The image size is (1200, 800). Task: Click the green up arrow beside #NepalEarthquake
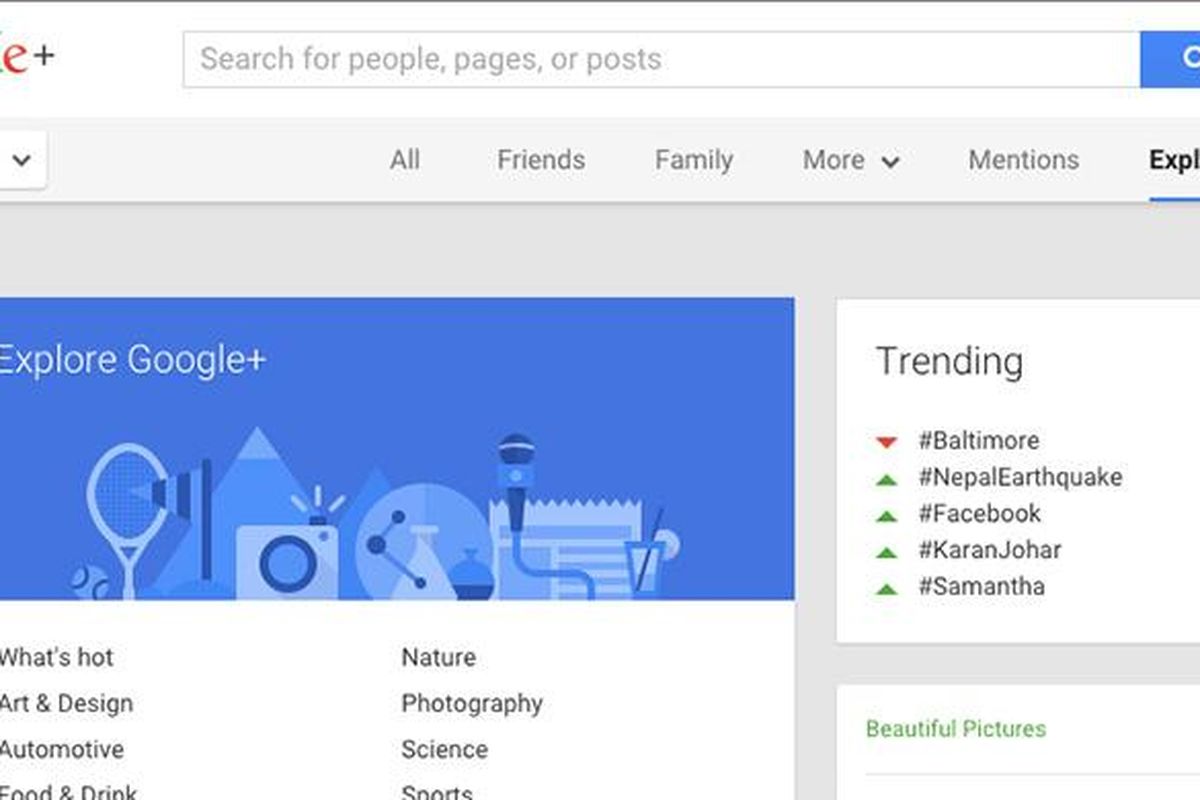tap(886, 478)
